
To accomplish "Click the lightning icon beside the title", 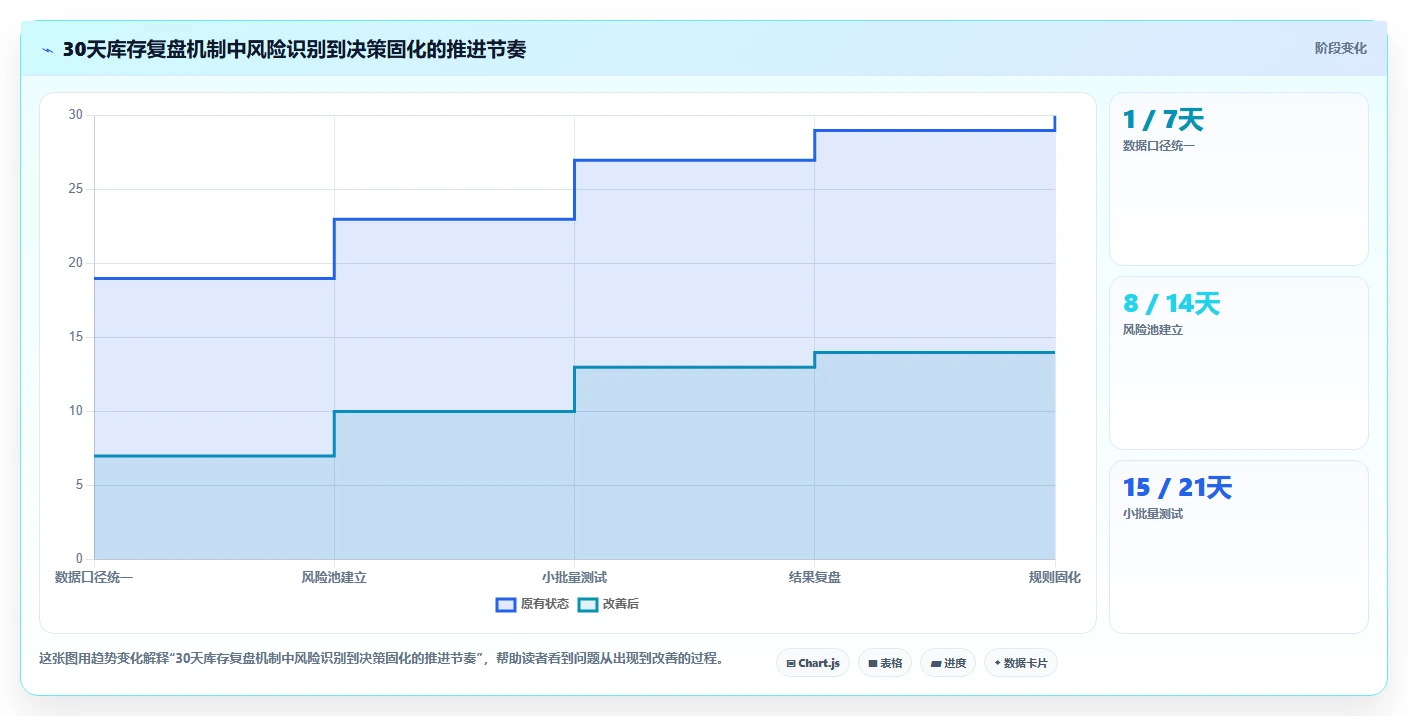I will [x=47, y=50].
